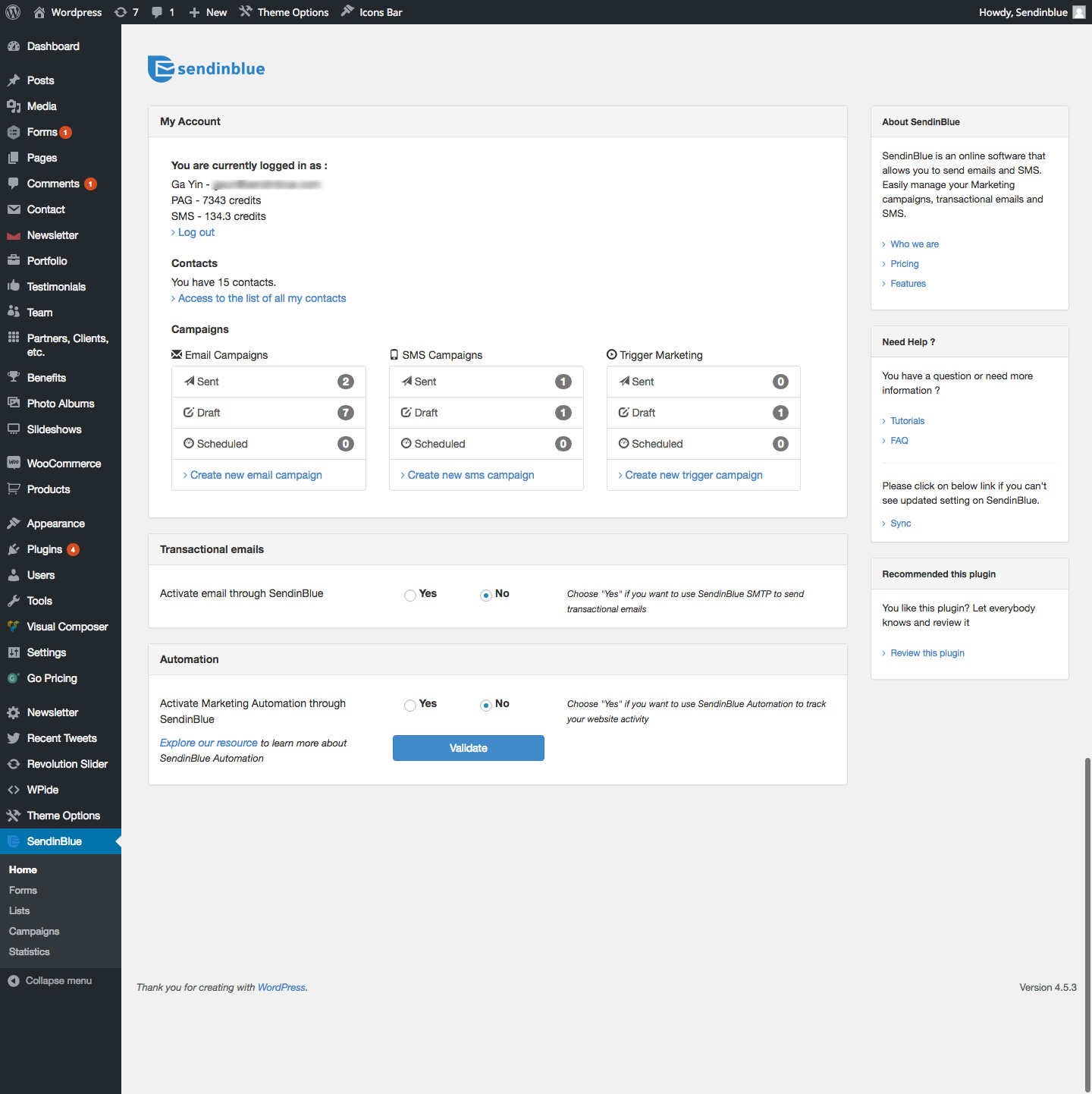Viewport: 1092px width, 1094px height.
Task: Click Create new trigger campaign link
Action: 694,475
